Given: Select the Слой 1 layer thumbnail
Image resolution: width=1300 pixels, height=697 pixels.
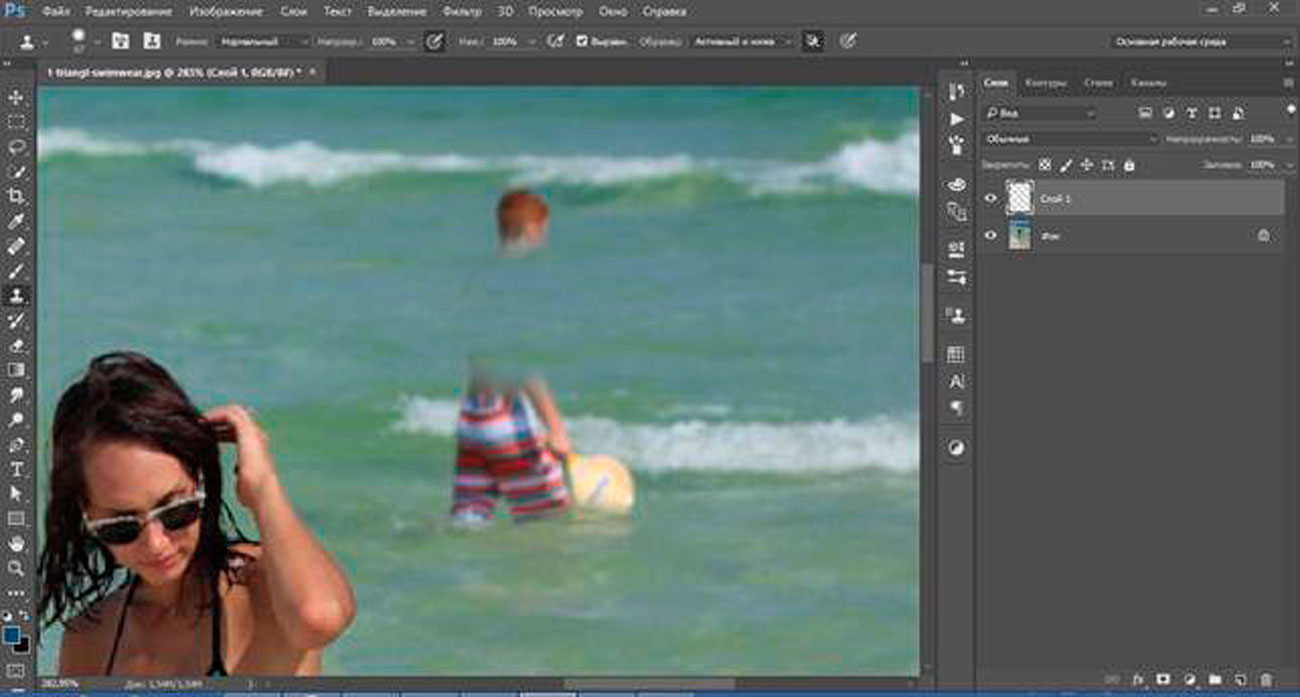Looking at the screenshot, I should [1019, 198].
